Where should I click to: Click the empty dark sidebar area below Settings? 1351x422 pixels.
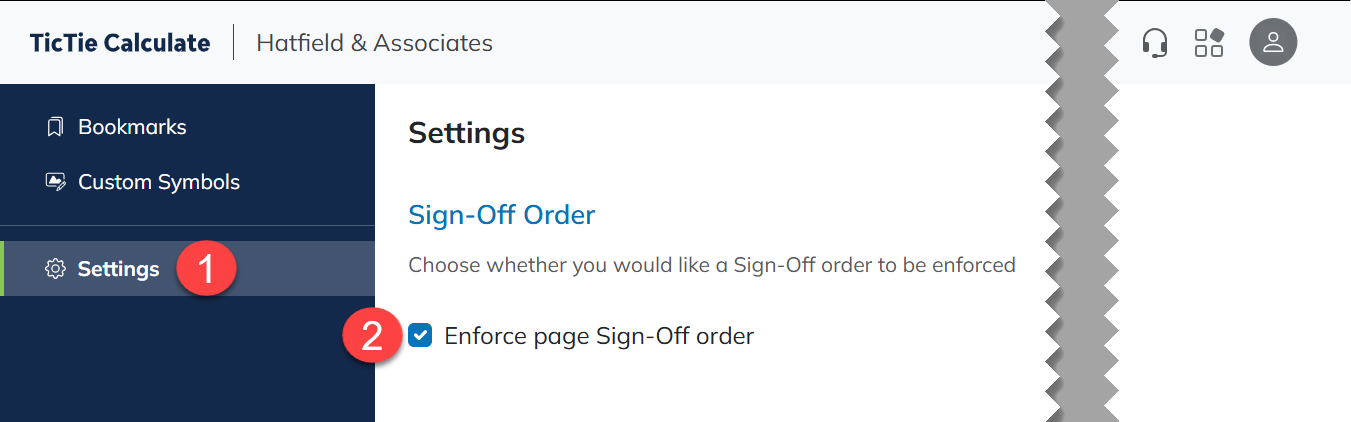tap(187, 359)
